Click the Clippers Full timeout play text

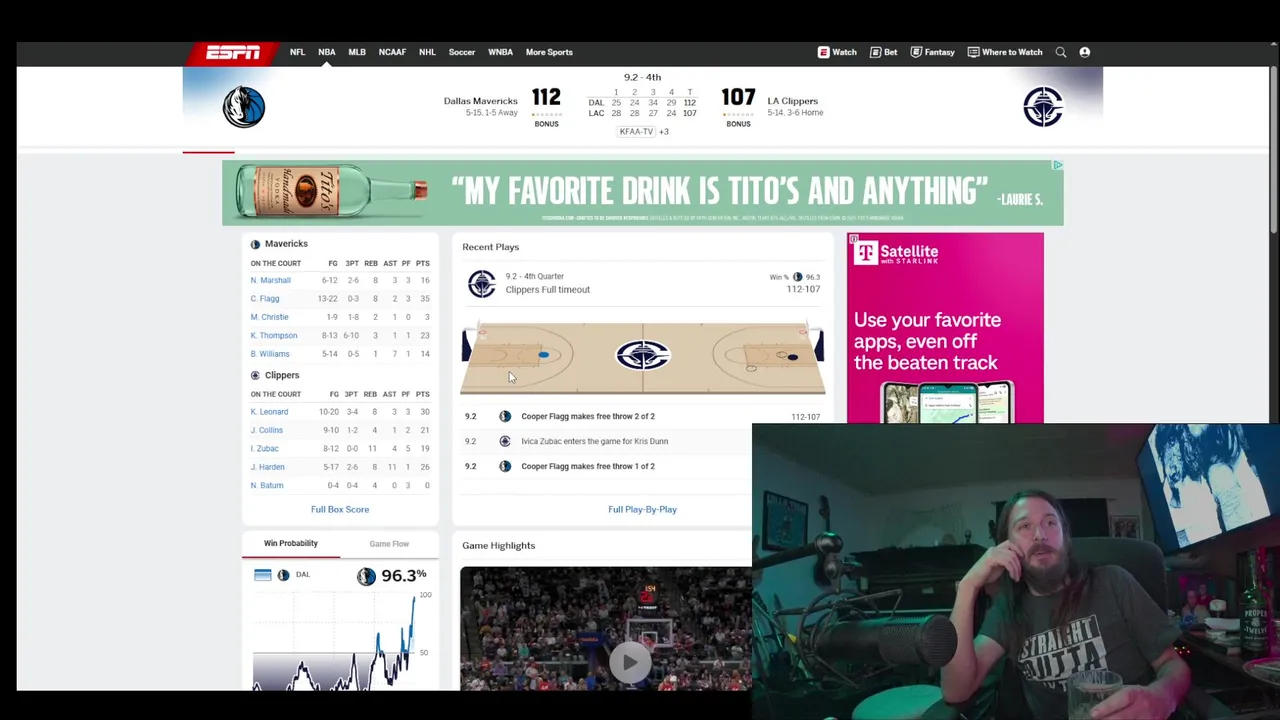548,290
